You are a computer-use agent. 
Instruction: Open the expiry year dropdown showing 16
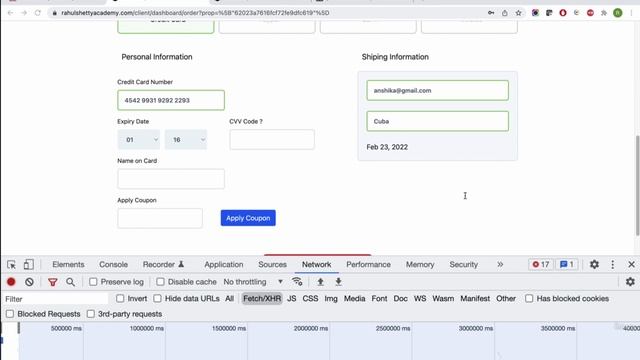tap(186, 140)
